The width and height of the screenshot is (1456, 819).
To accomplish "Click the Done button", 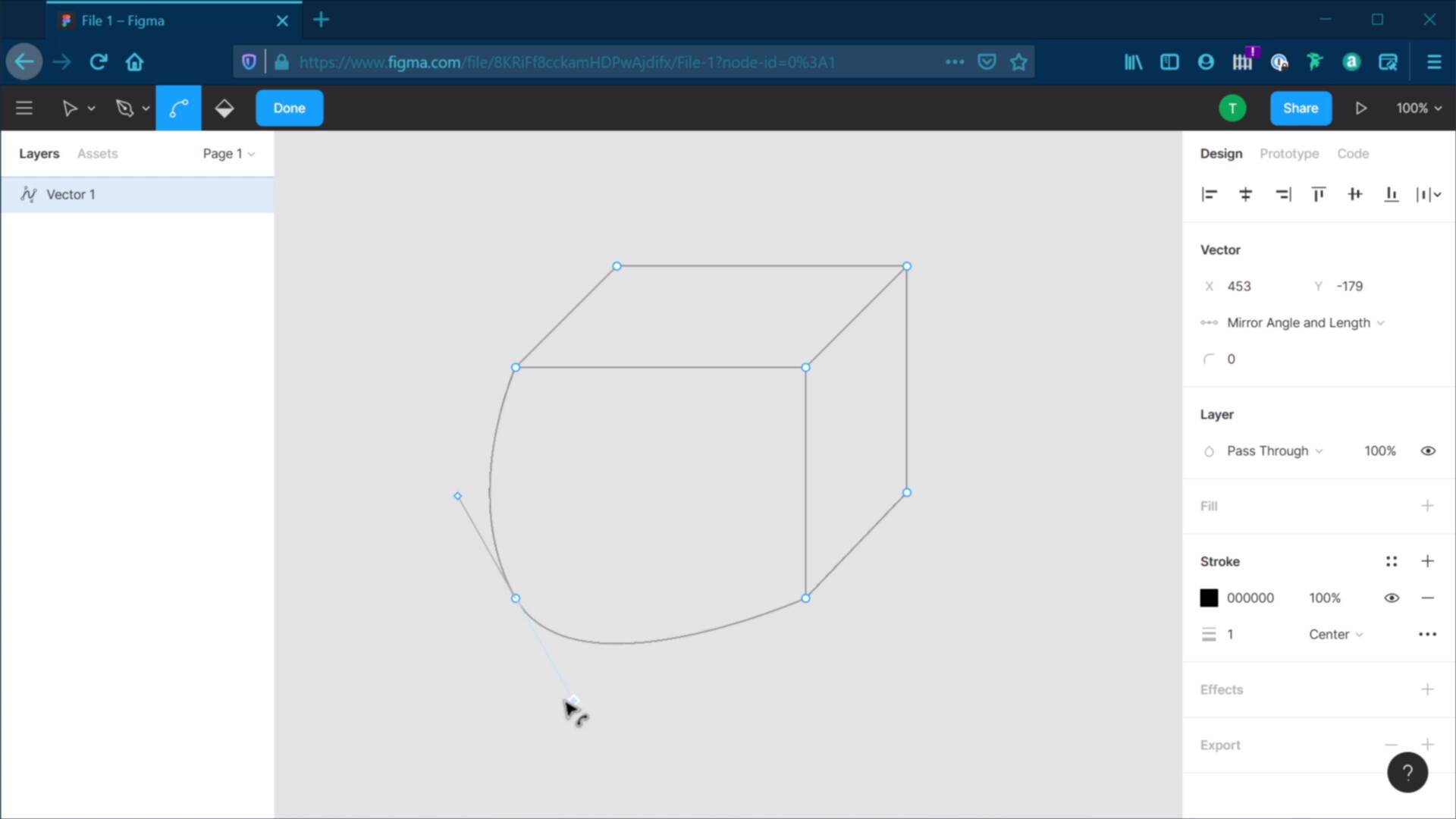I will [289, 108].
